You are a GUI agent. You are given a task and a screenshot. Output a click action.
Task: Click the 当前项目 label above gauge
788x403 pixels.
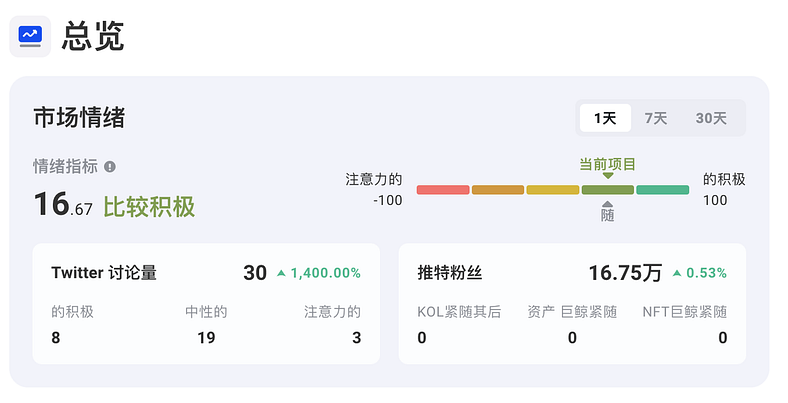608,164
